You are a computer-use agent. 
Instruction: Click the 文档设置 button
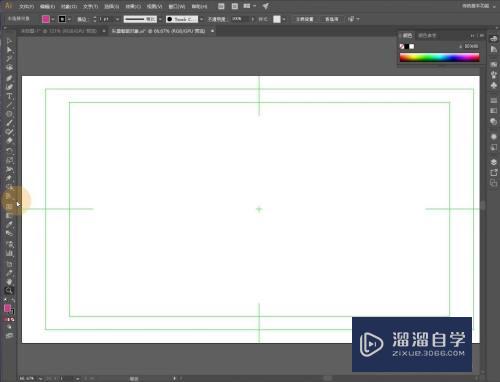click(x=305, y=19)
